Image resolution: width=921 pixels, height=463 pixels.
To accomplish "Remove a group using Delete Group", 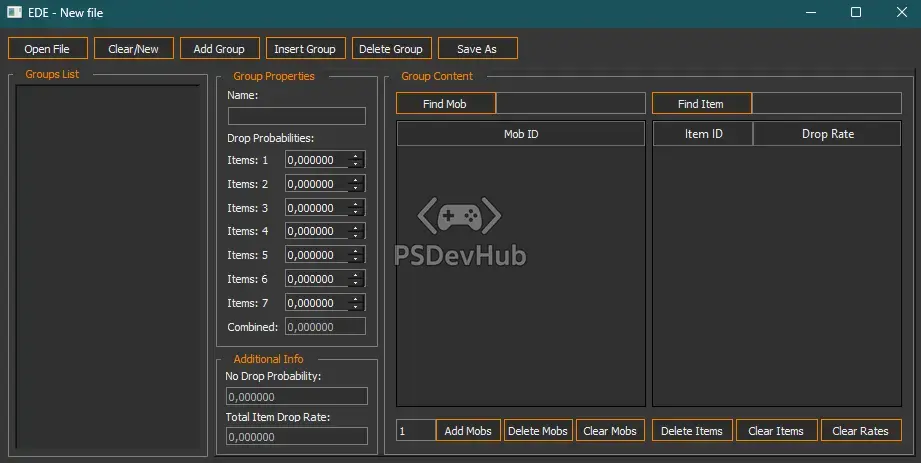I will click(x=391, y=48).
